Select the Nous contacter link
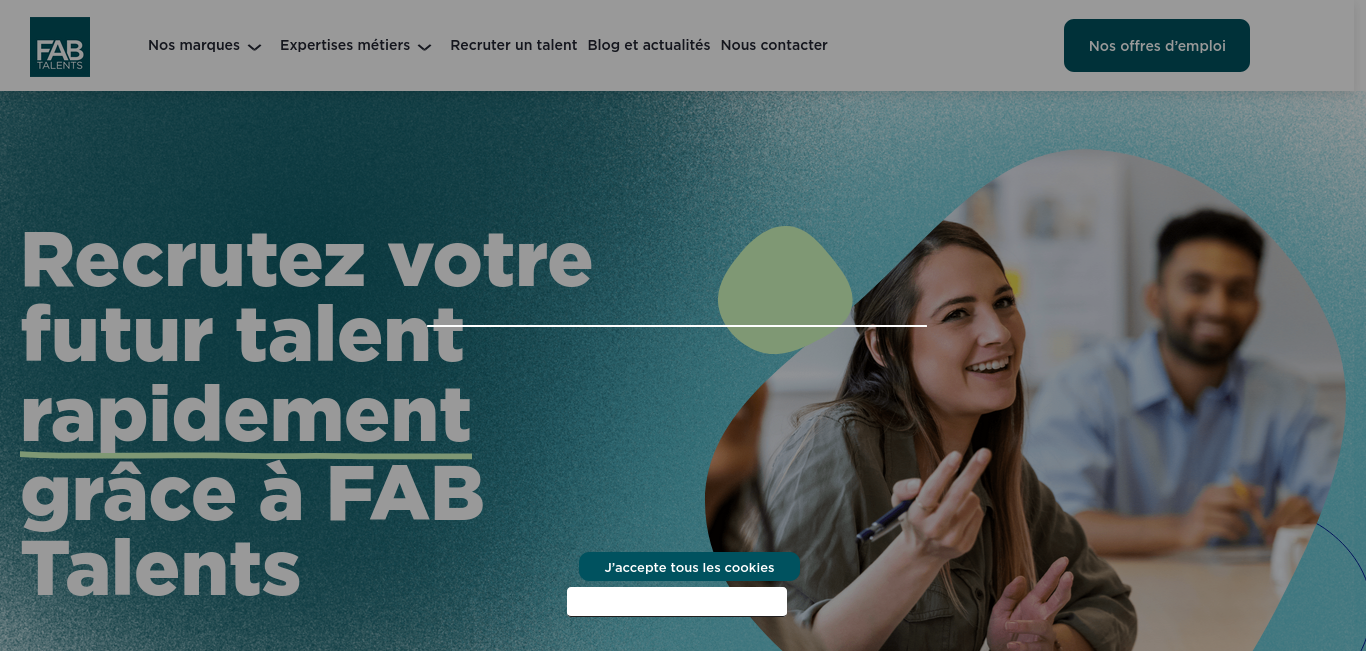 [774, 45]
